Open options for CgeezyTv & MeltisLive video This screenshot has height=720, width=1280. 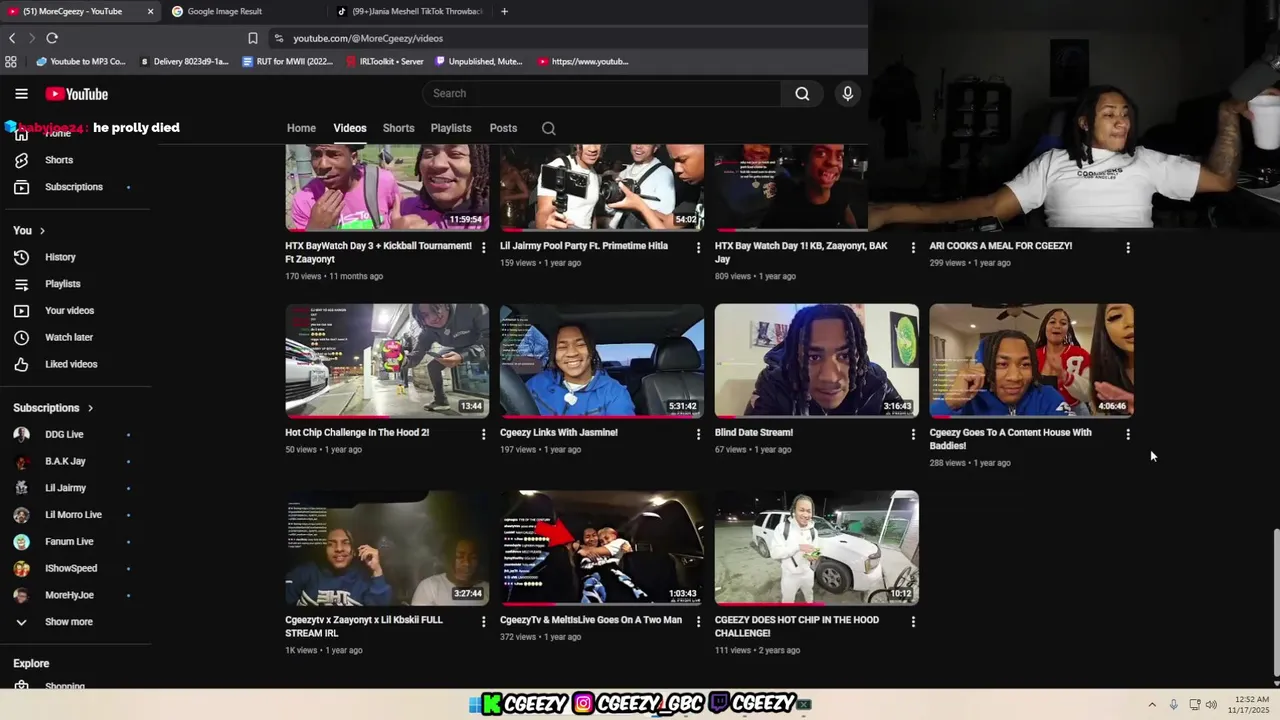[x=698, y=621]
